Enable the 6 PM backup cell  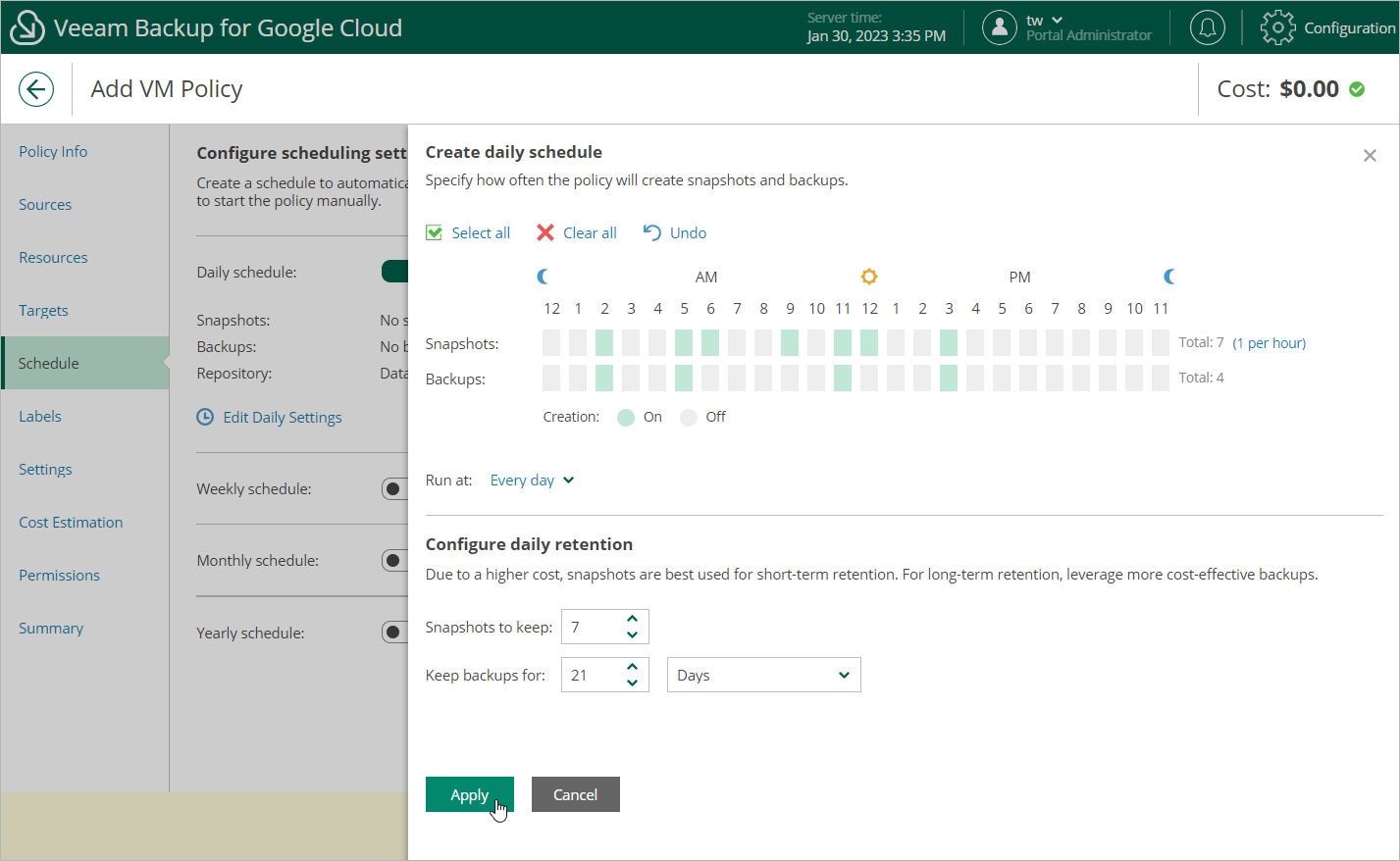coord(1028,378)
